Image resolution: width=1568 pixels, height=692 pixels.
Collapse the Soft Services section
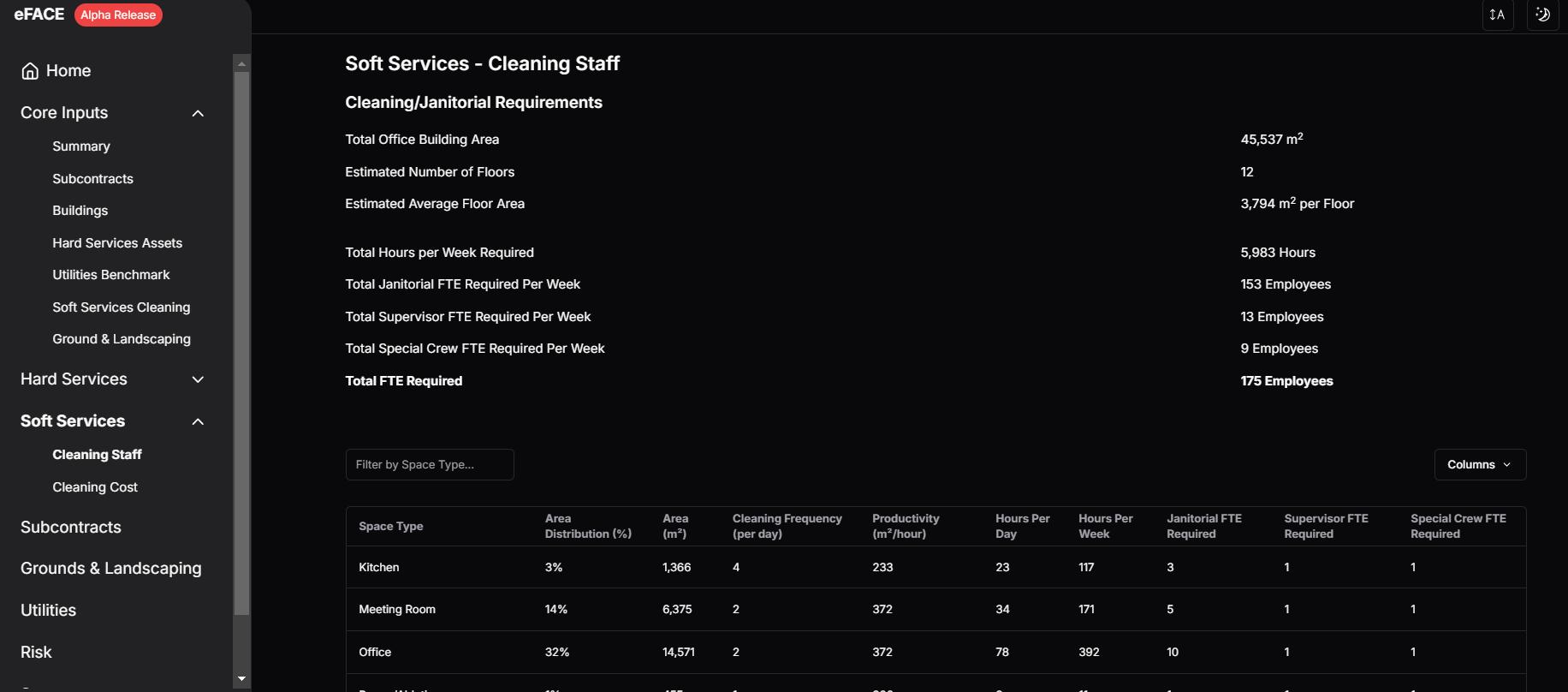click(198, 421)
